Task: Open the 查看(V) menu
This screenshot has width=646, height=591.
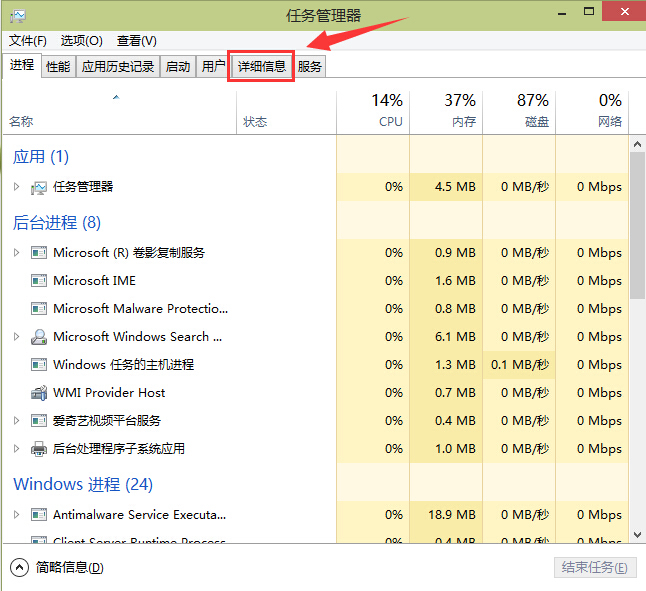Action: [137, 41]
